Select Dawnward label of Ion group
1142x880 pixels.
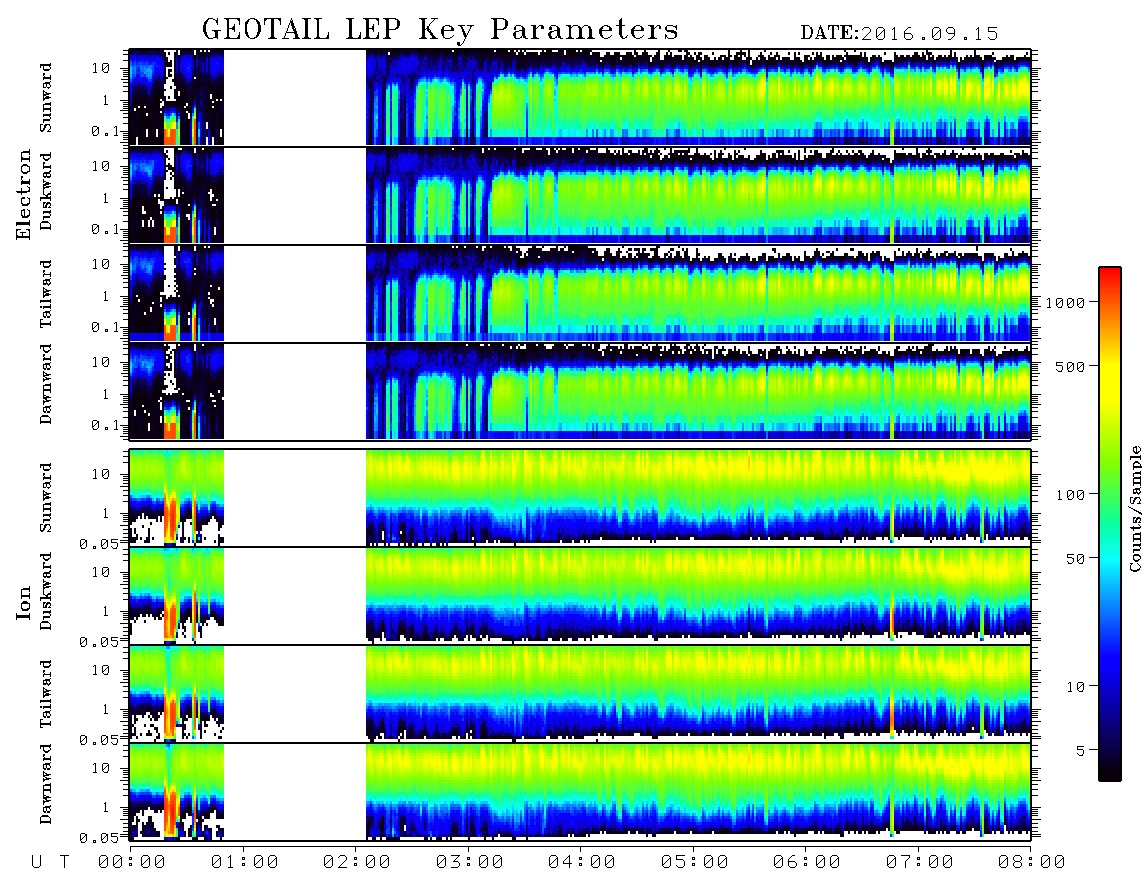coord(46,784)
